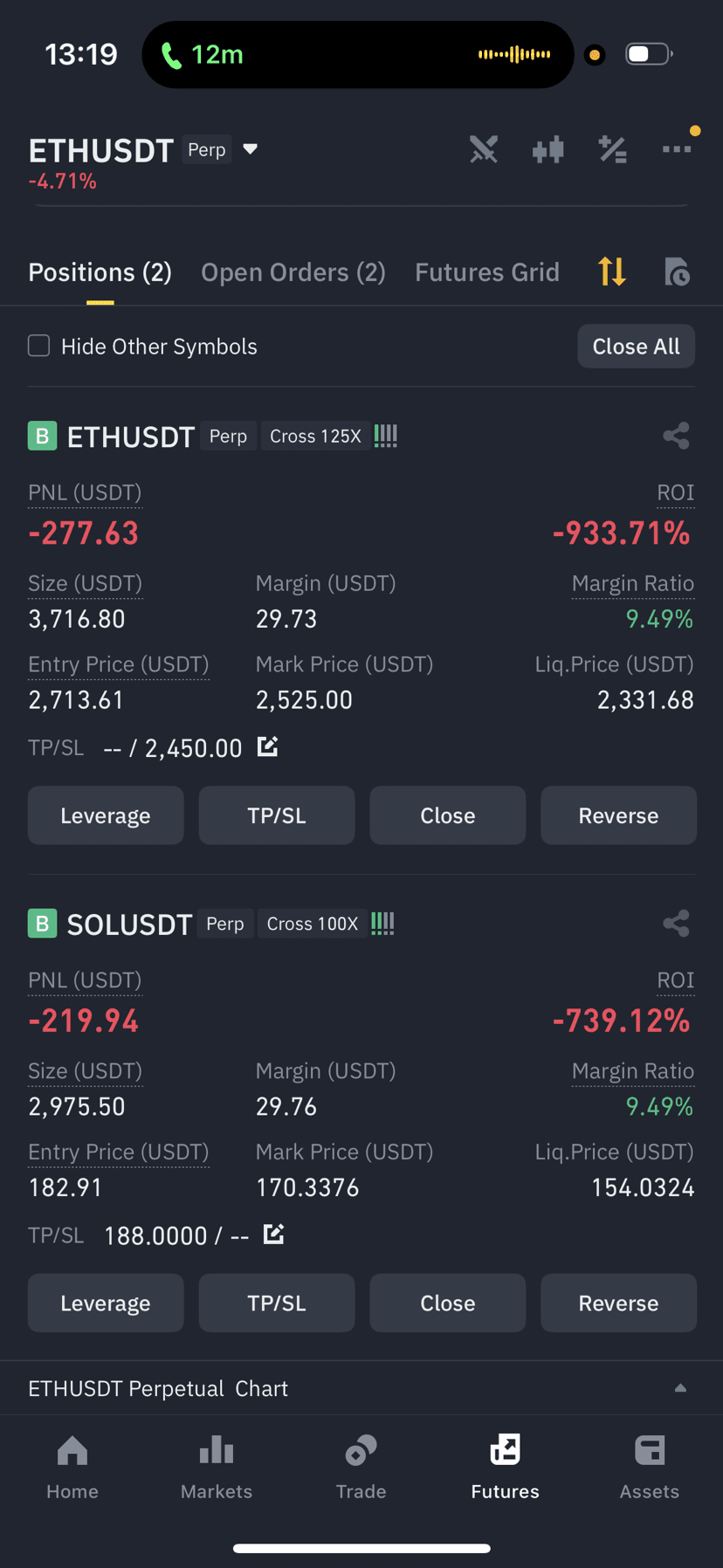Screen dimensions: 723x1568
Task: Expand the ETHUSDT Perpetual Chart panel
Action: click(680, 1388)
